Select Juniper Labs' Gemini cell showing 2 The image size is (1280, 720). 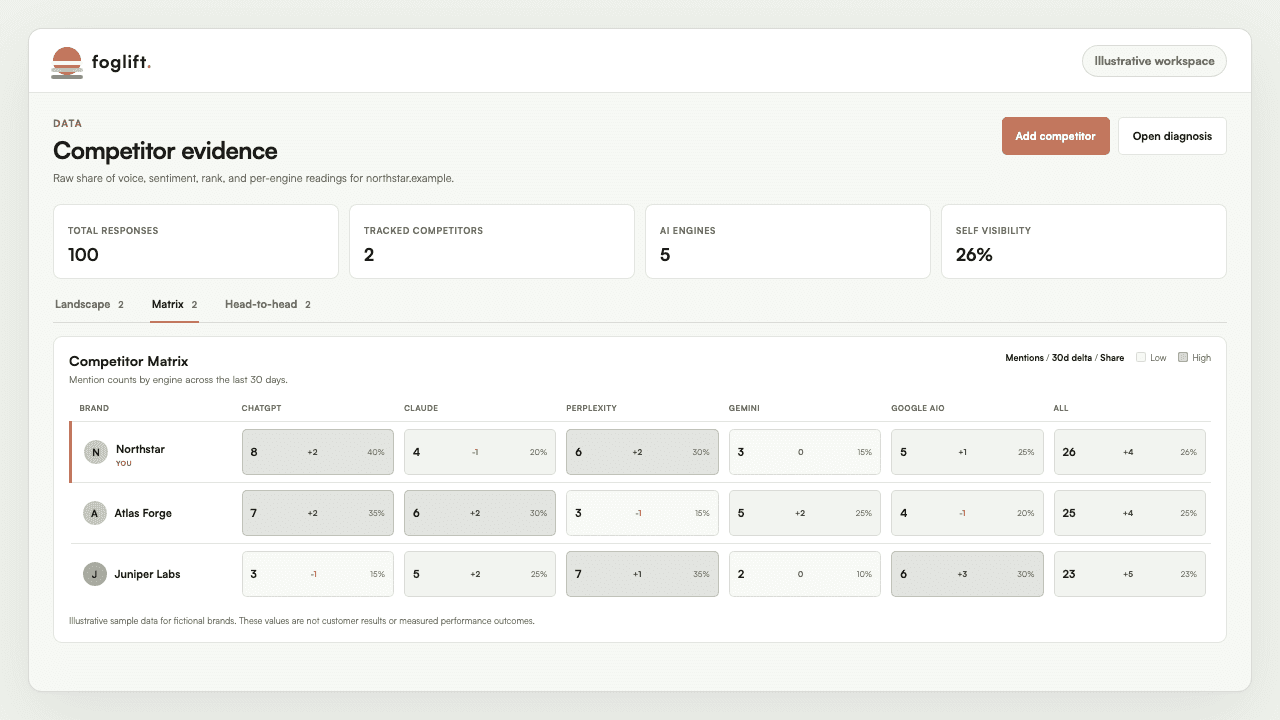coord(805,574)
